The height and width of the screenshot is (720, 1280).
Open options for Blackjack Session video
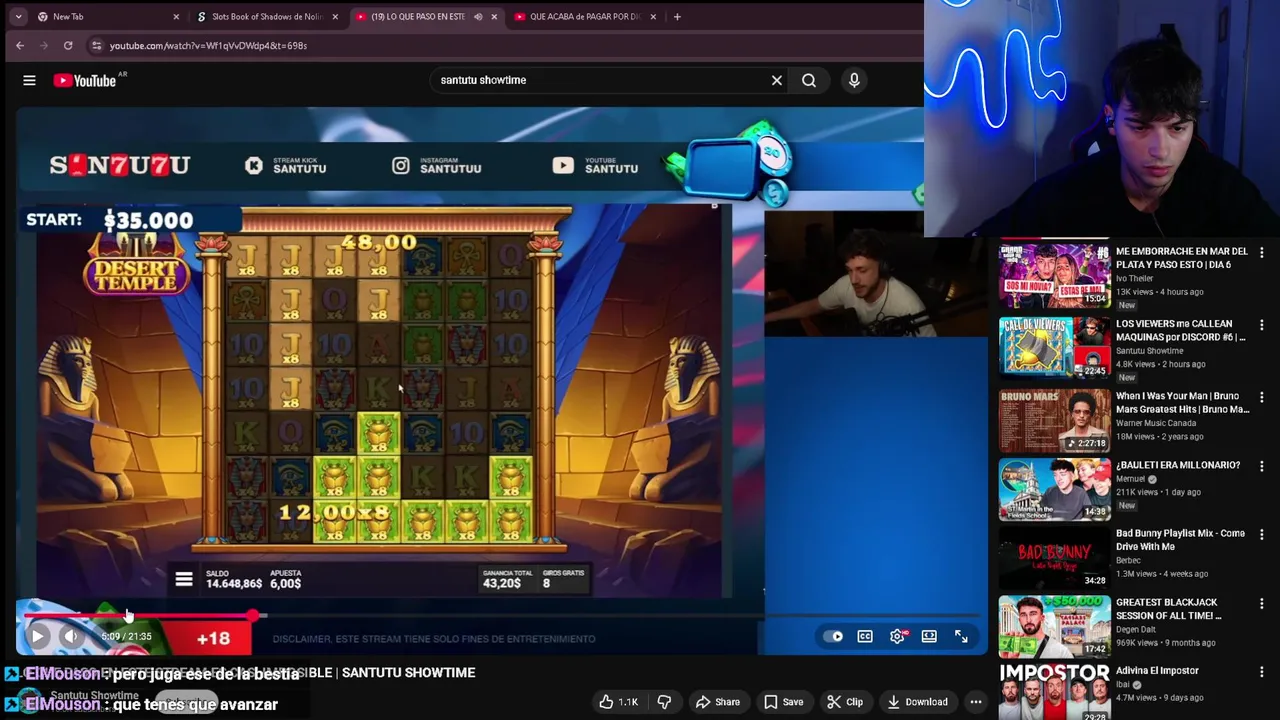tap(1261, 603)
